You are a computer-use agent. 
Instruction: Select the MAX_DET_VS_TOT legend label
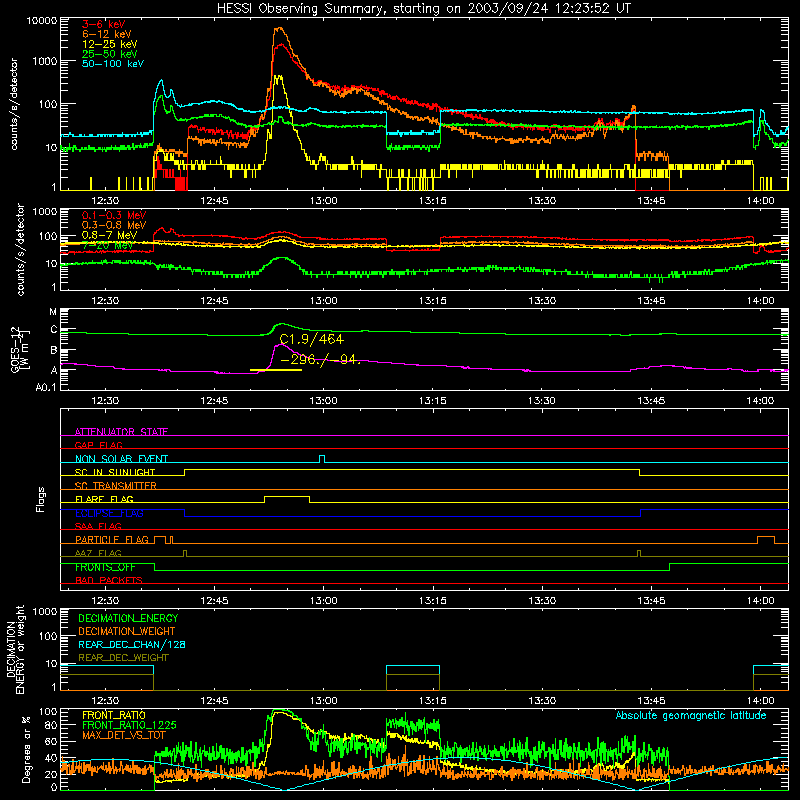coord(124,735)
